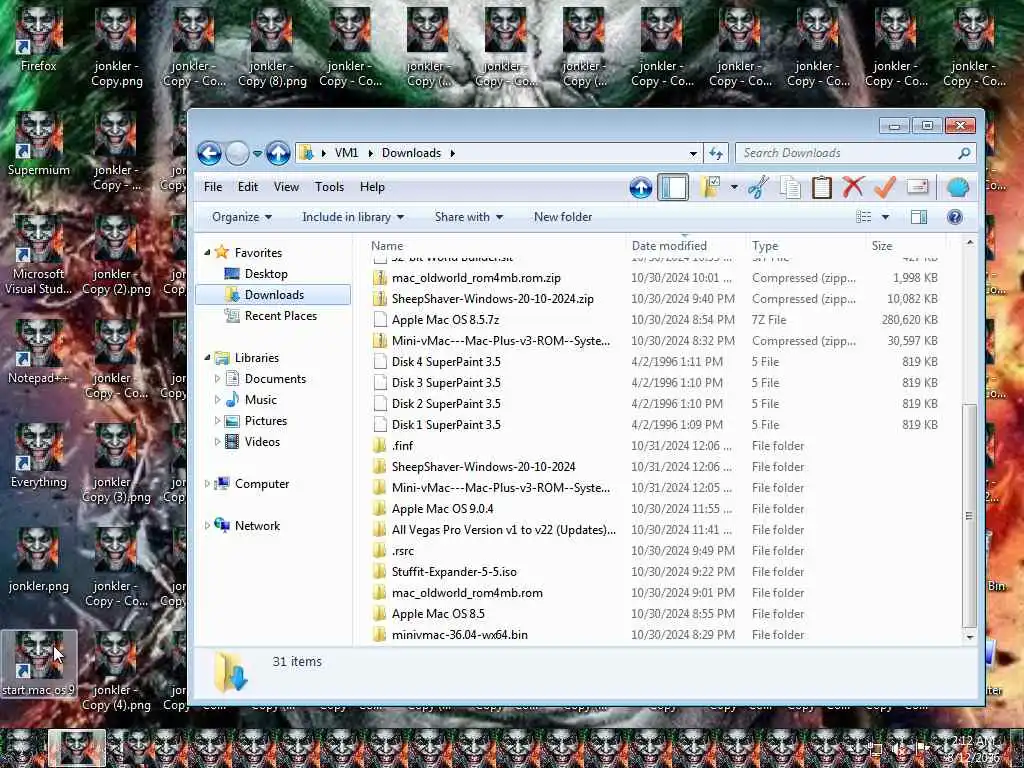1024x768 pixels.
Task: Expand the Network tree node
Action: (x=207, y=526)
